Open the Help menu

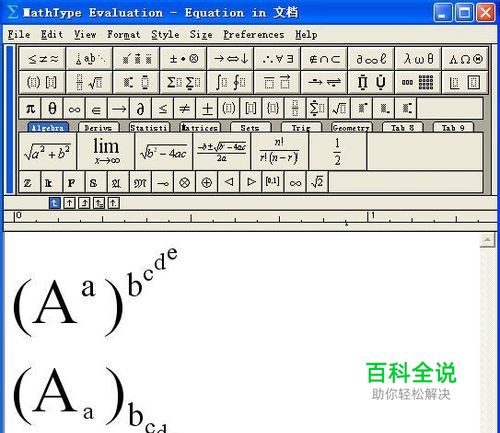click(306, 35)
